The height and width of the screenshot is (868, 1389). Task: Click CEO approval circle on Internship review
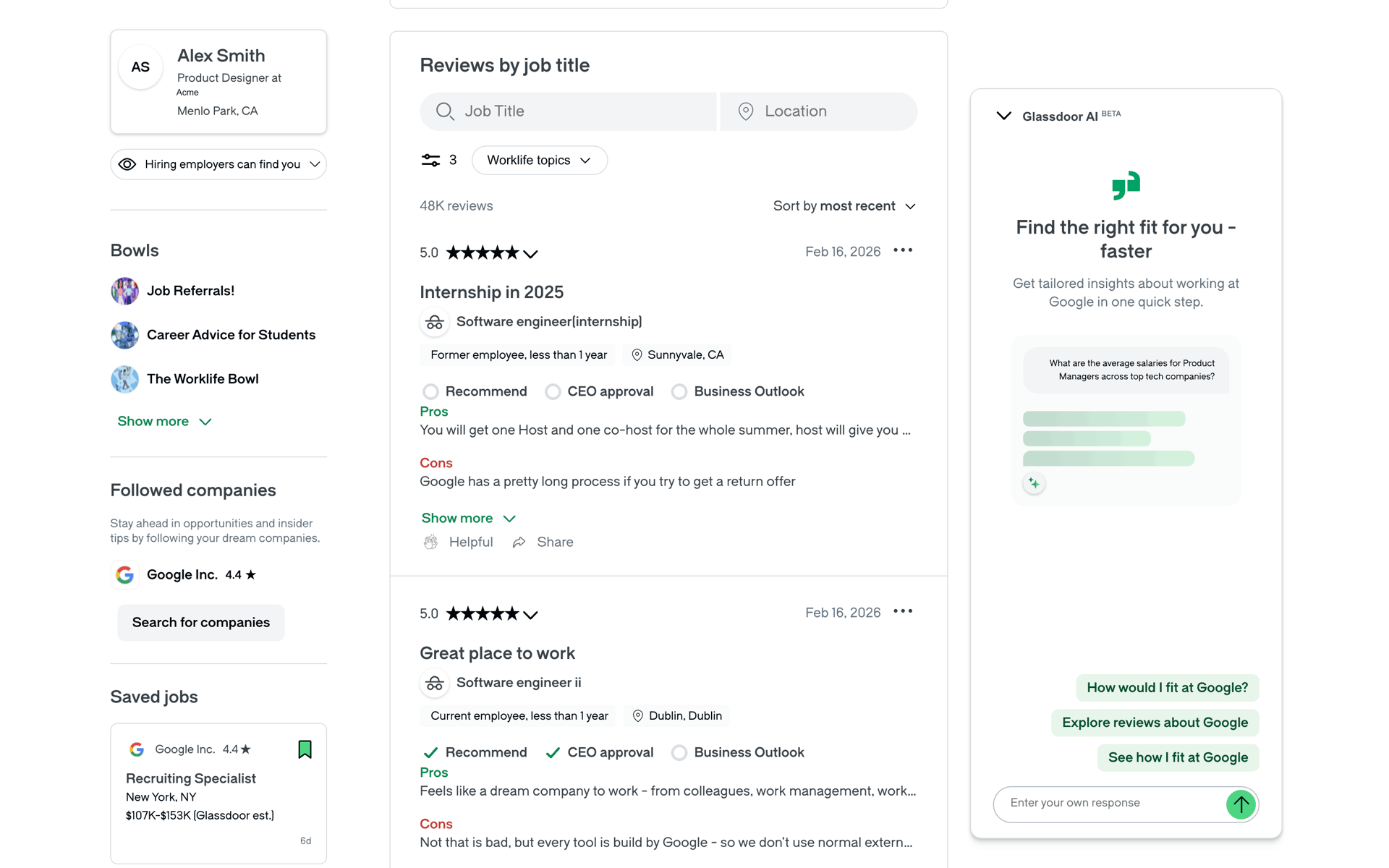click(553, 392)
